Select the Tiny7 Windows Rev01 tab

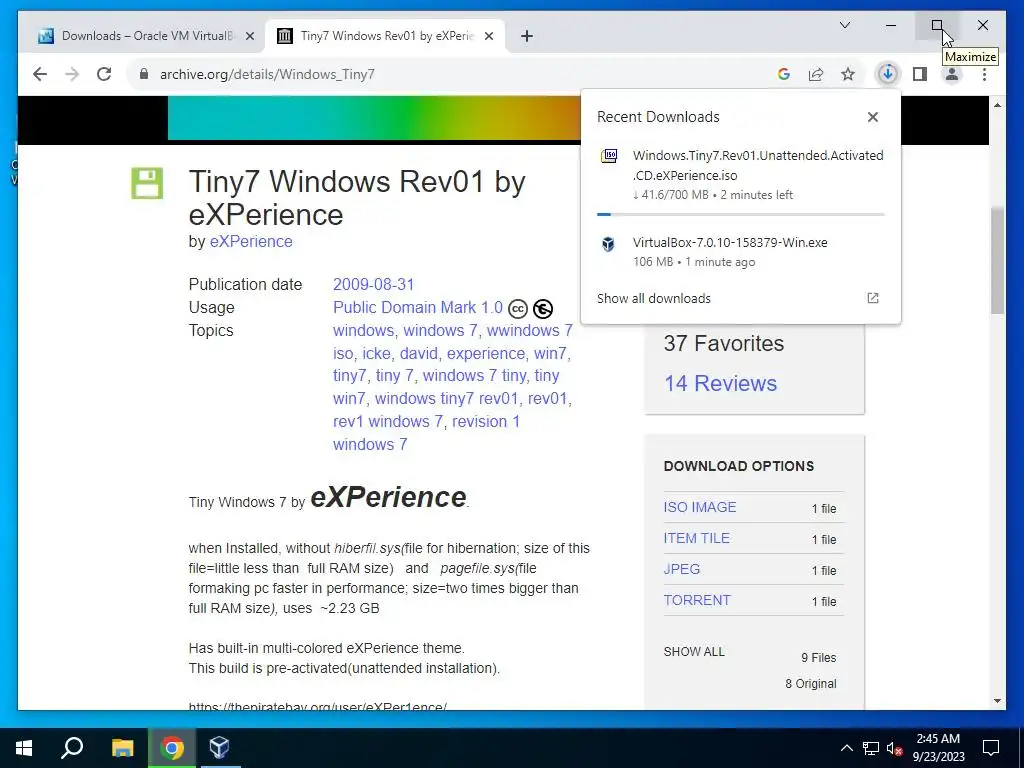tap(384, 36)
